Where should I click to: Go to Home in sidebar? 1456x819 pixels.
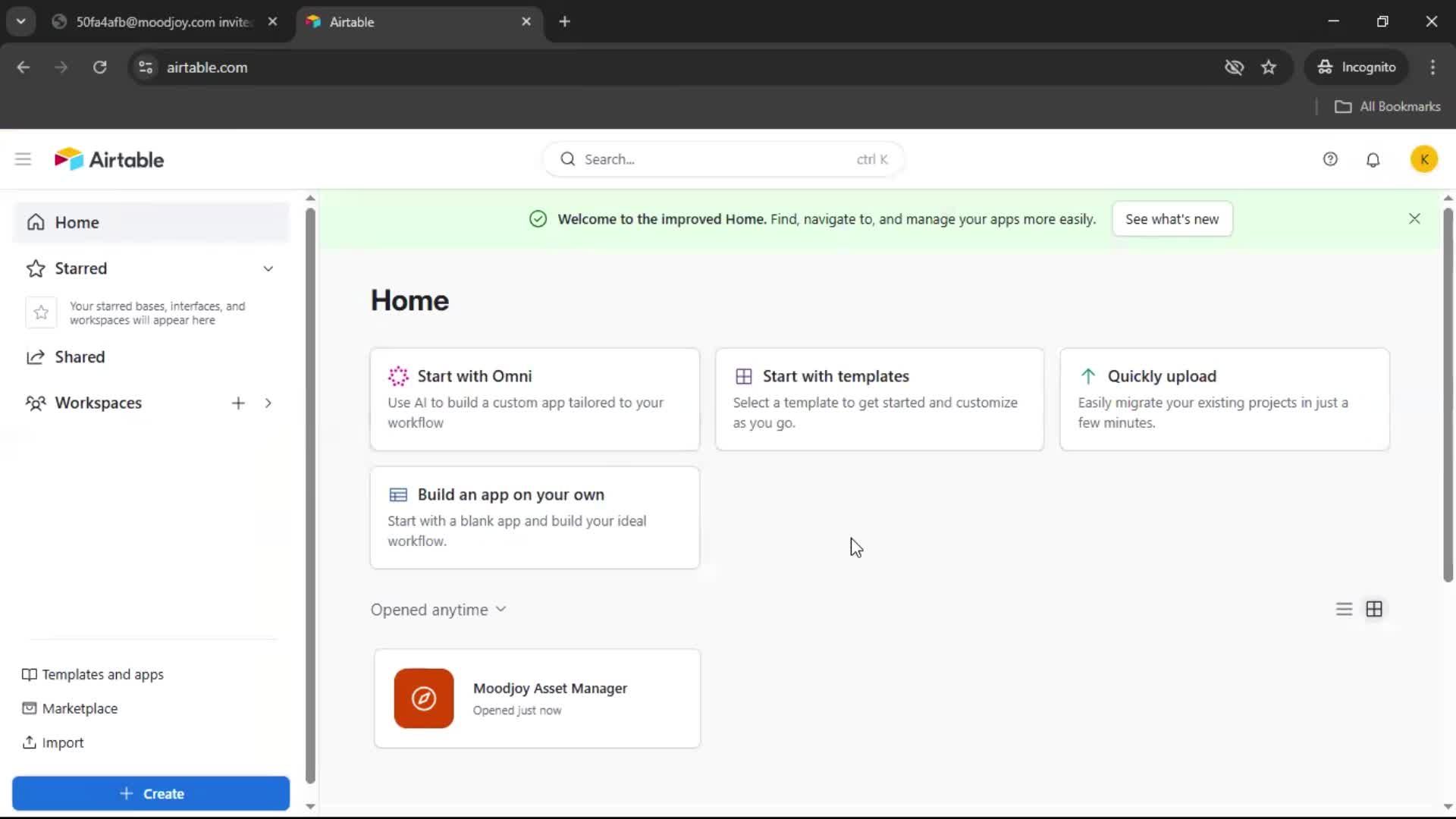151,222
